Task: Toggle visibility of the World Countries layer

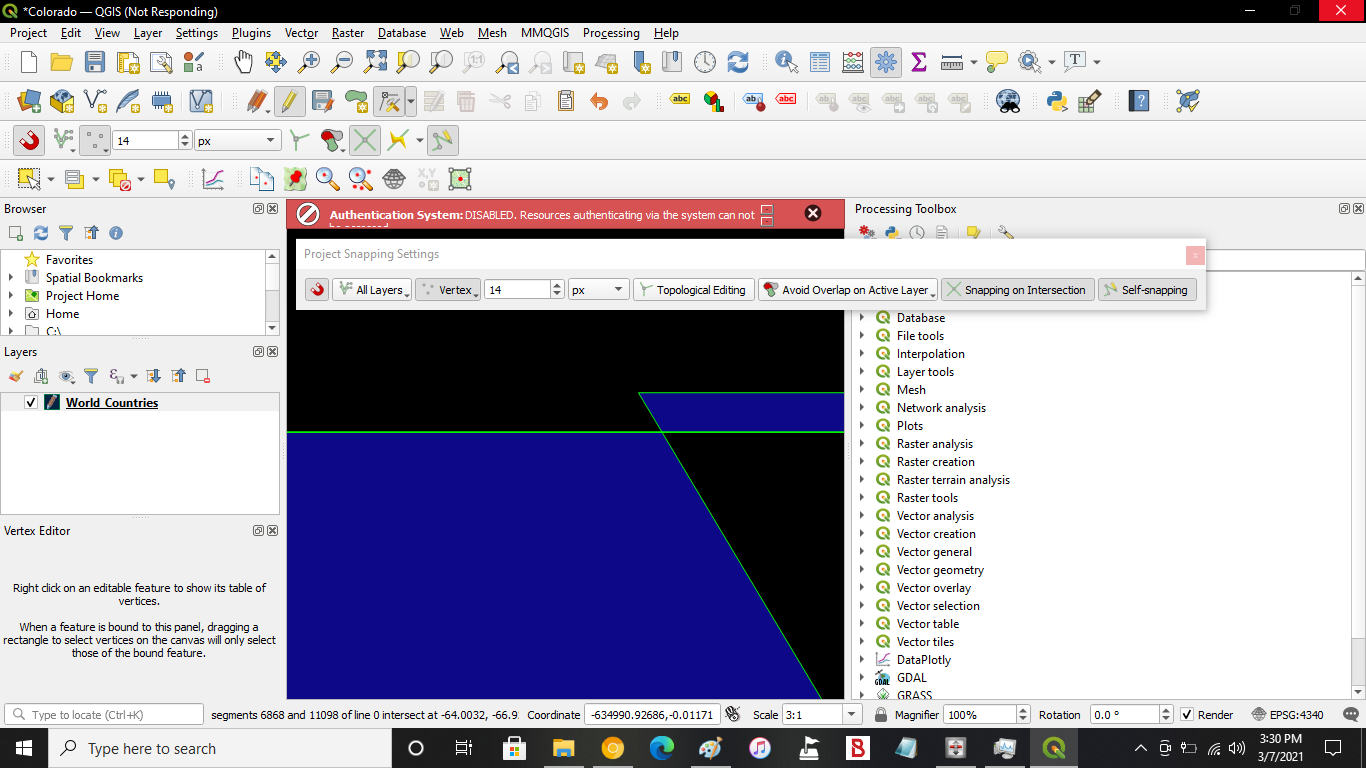Action: (31, 402)
